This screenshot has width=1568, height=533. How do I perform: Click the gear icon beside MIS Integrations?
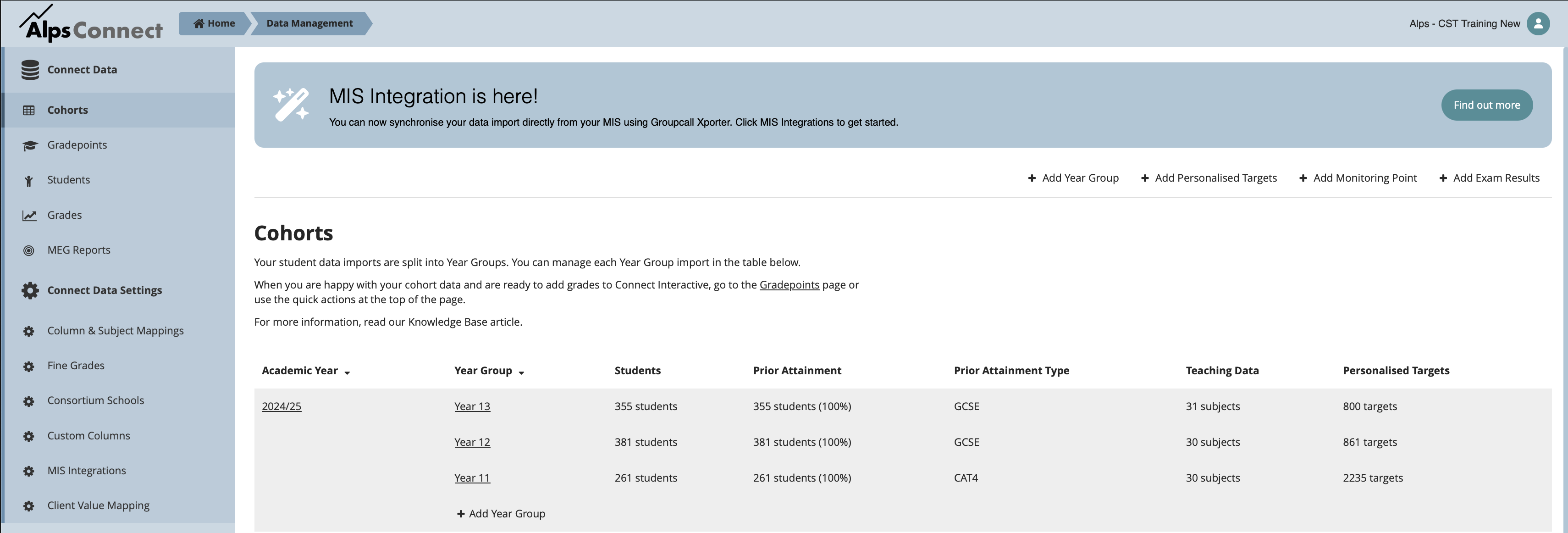click(28, 471)
